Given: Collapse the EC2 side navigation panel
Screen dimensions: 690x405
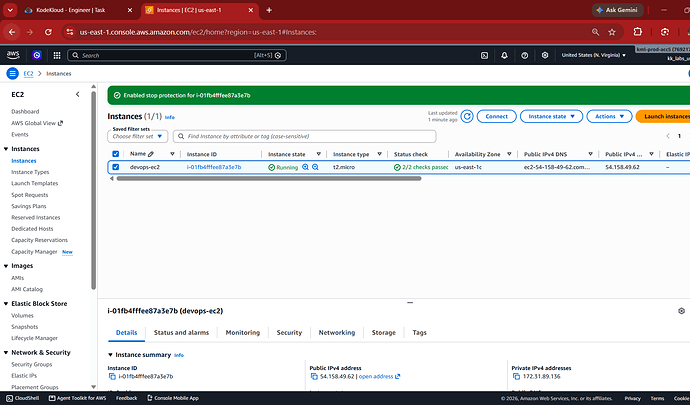Looking at the screenshot, I should pos(77,94).
